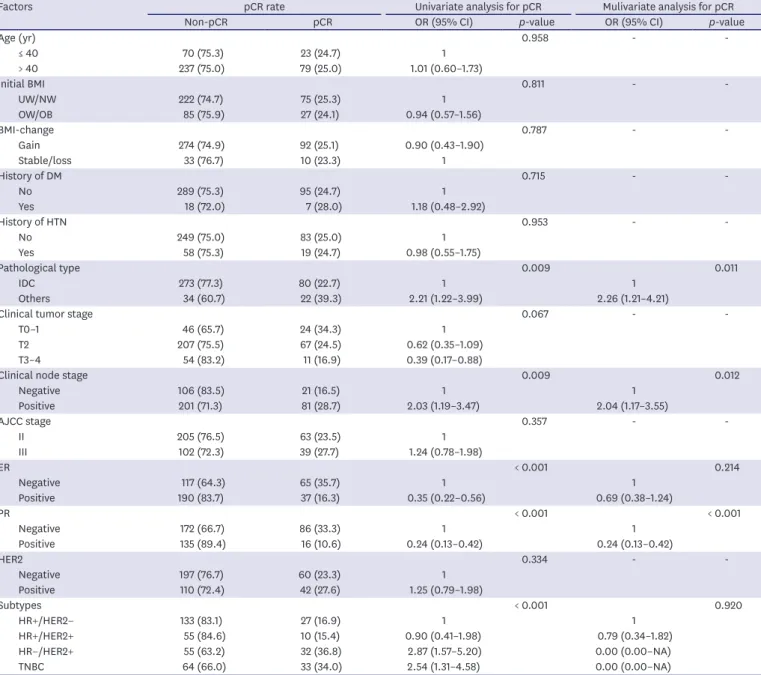Select the "TNBC" subtype label

point(31,667)
